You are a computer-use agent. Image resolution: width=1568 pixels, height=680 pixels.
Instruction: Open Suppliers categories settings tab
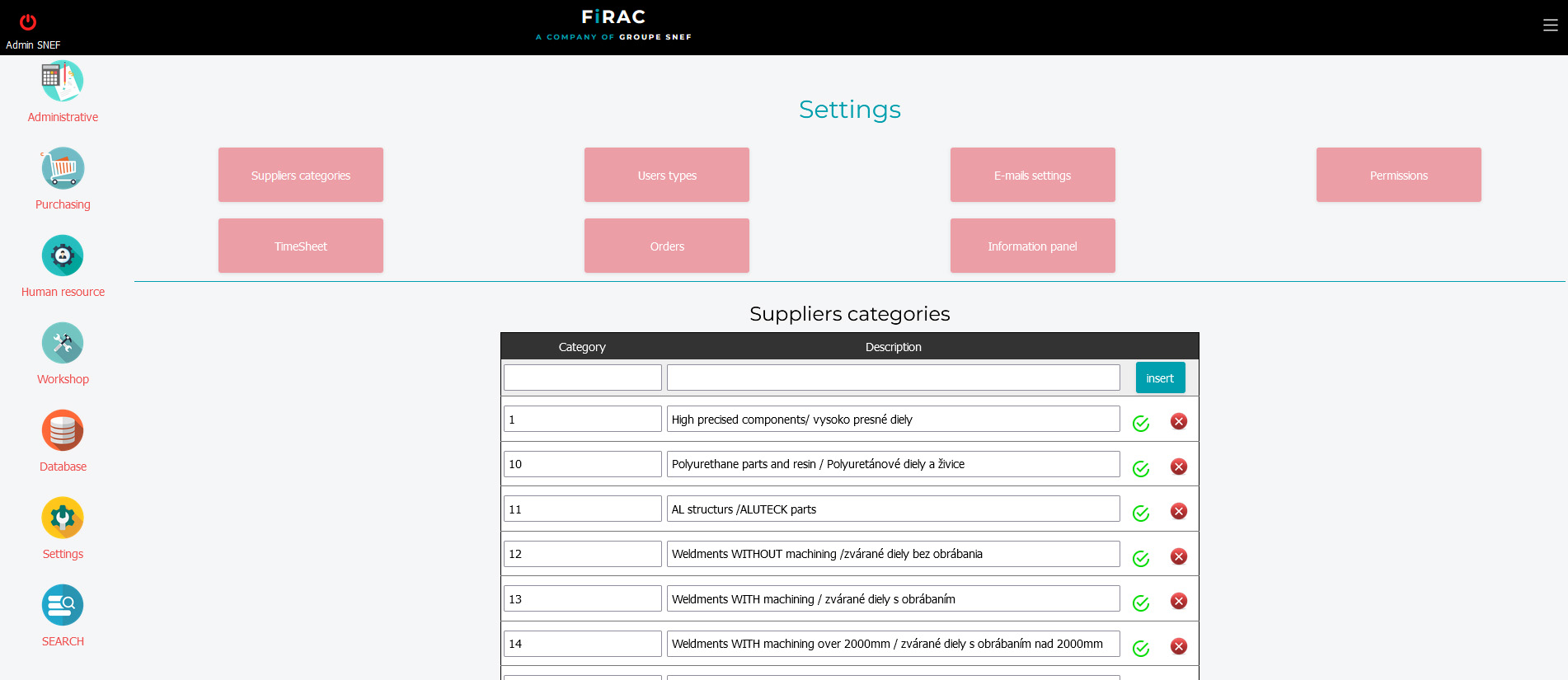pyautogui.click(x=301, y=175)
